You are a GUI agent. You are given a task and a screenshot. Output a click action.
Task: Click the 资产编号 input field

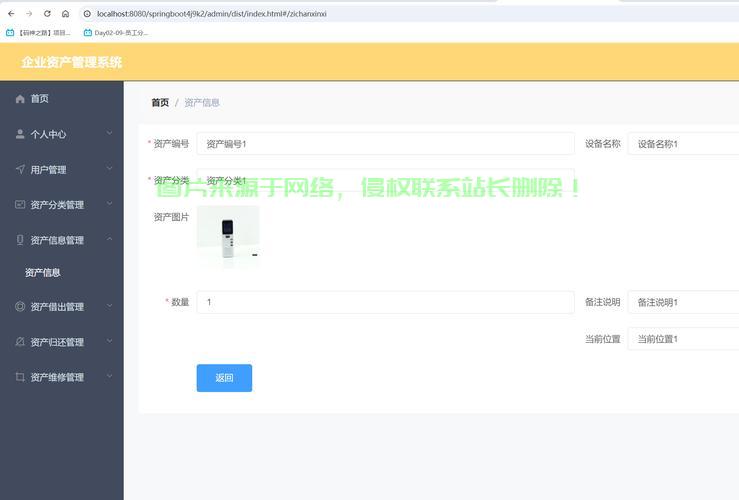tap(386, 144)
